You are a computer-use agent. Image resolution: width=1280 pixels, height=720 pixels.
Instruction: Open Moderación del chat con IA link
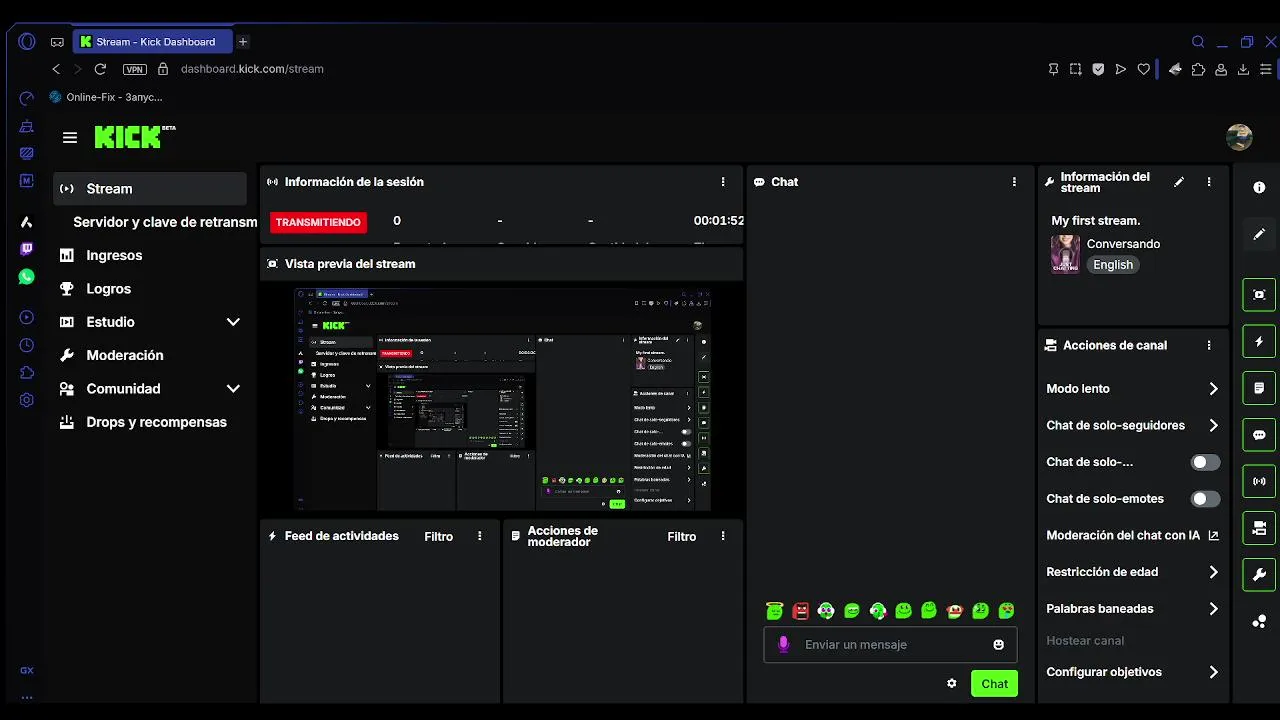(x=1133, y=535)
